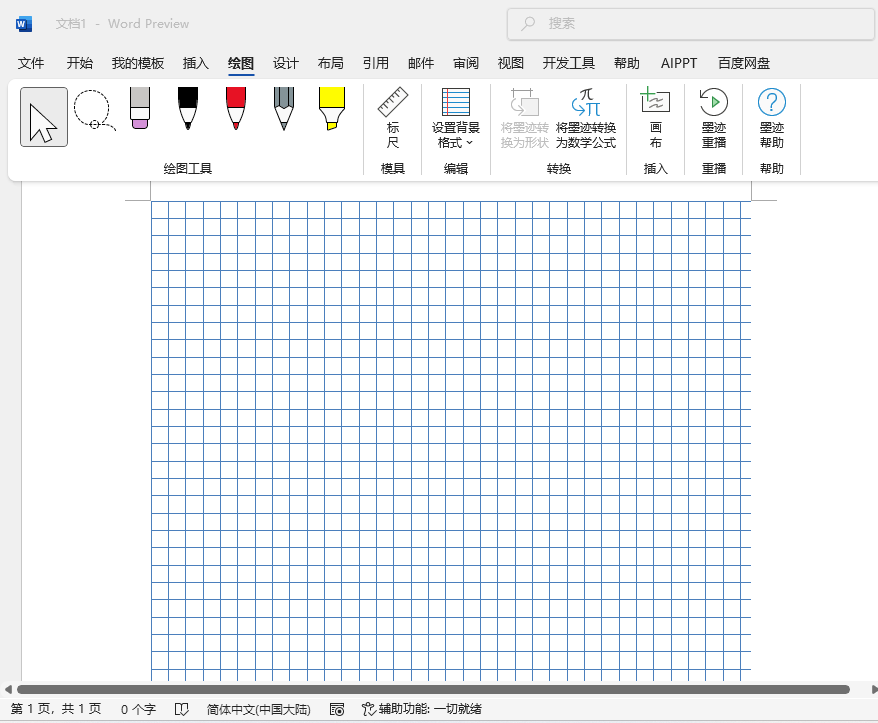Image resolution: width=878 pixels, height=723 pixels.
Task: Open accessibility status 辅助功能: 一切就绪
Action: (422, 710)
